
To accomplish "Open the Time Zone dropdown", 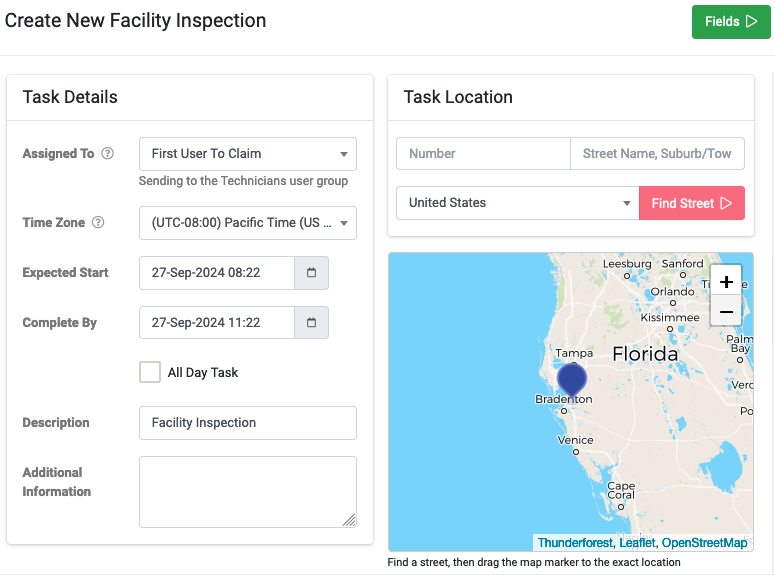I will (248, 223).
